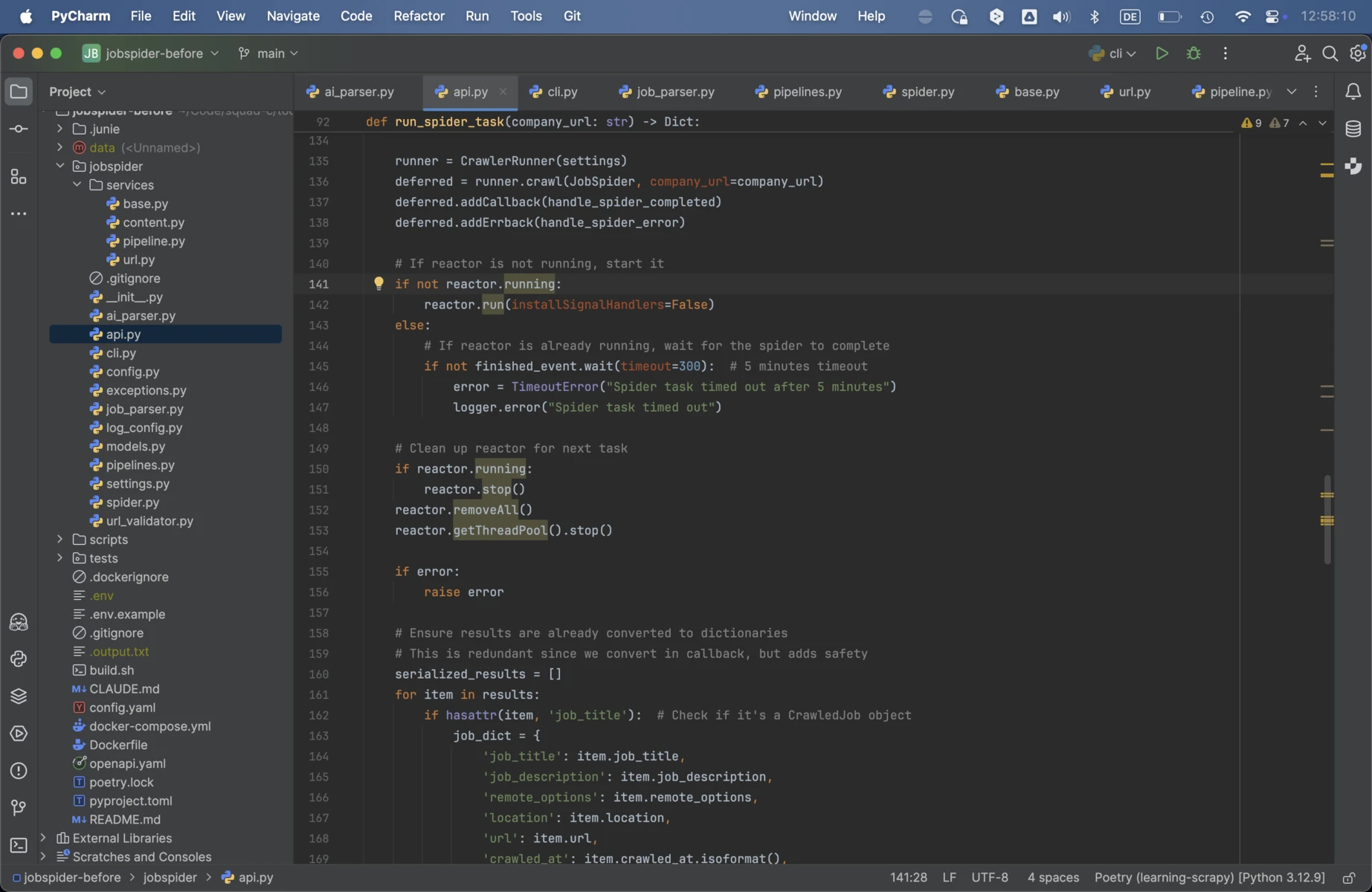Toggle read-only lock in status bar
Screen dimensions: 1372x892
1349,878
